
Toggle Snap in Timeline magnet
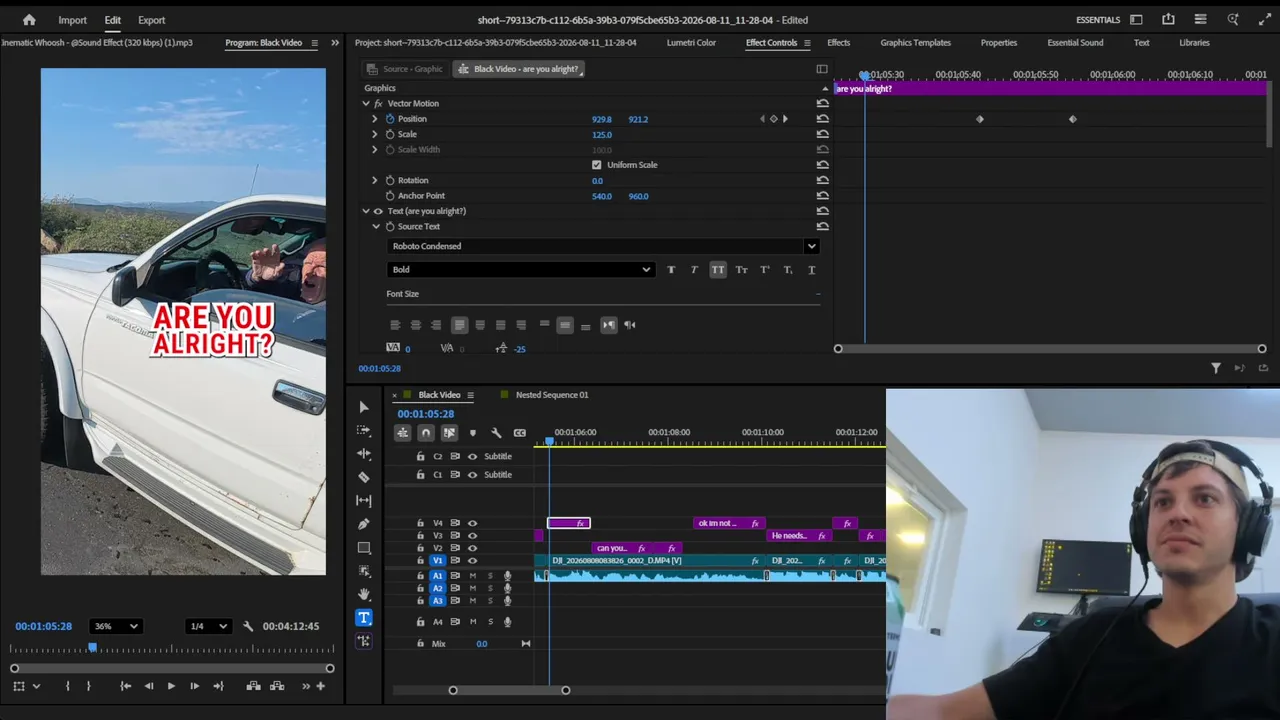[426, 433]
